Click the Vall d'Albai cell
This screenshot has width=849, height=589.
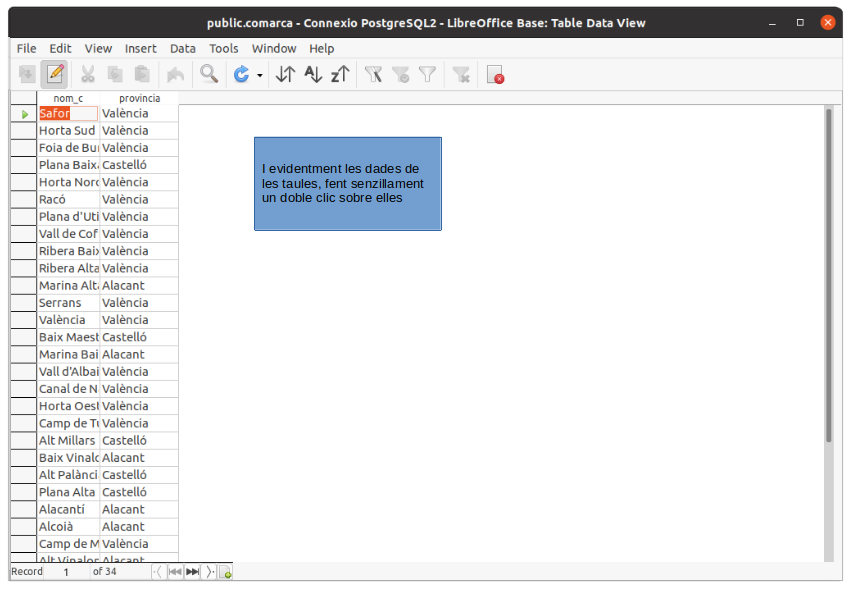coord(68,371)
